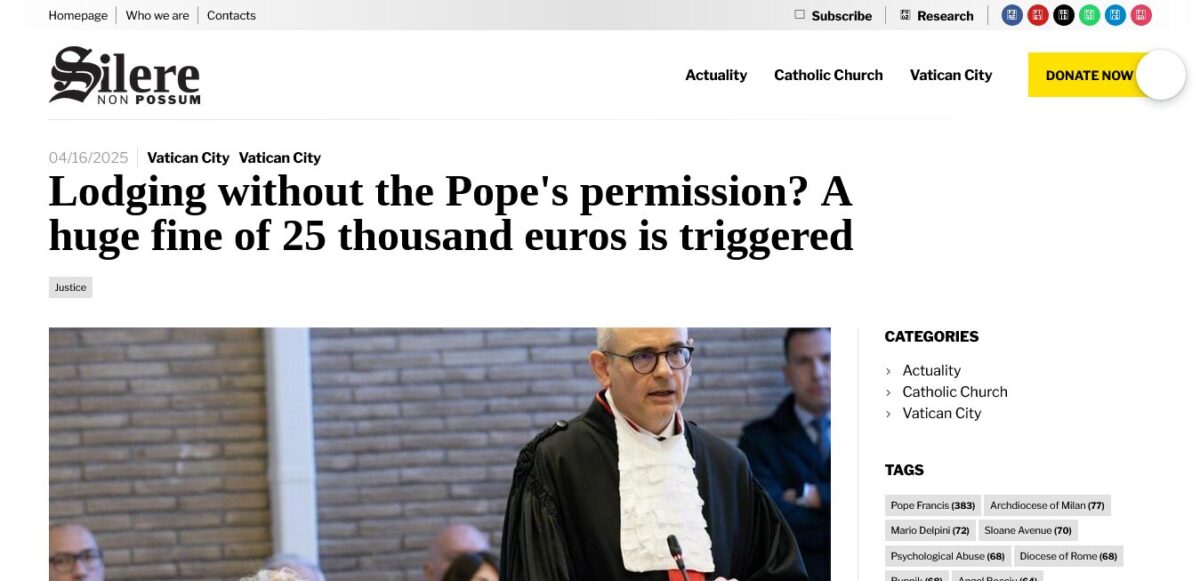
Task: Select Catholic Church in the Categories list
Action: pyautogui.click(x=955, y=392)
